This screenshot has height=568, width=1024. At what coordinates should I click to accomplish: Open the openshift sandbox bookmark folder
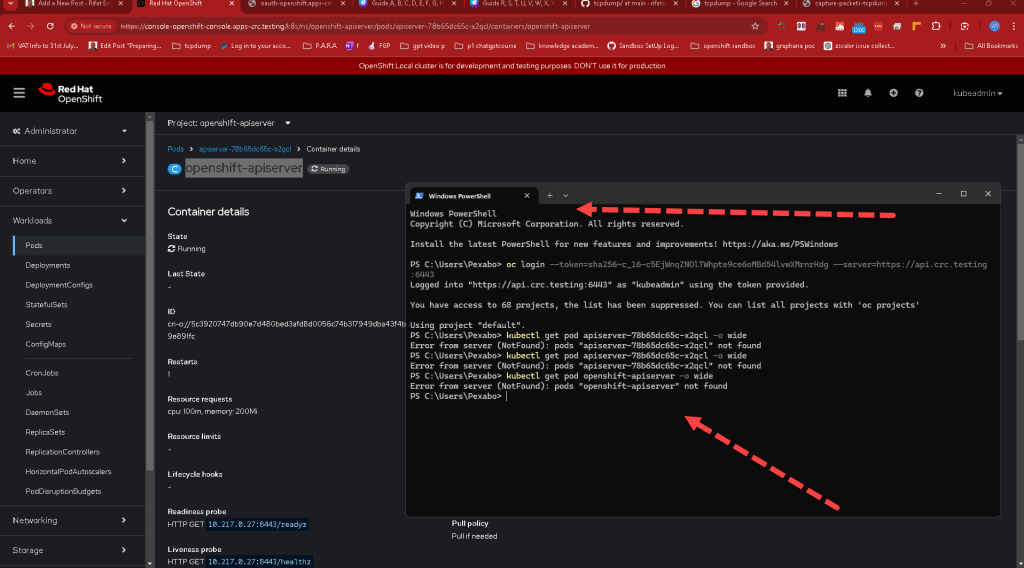pos(722,46)
